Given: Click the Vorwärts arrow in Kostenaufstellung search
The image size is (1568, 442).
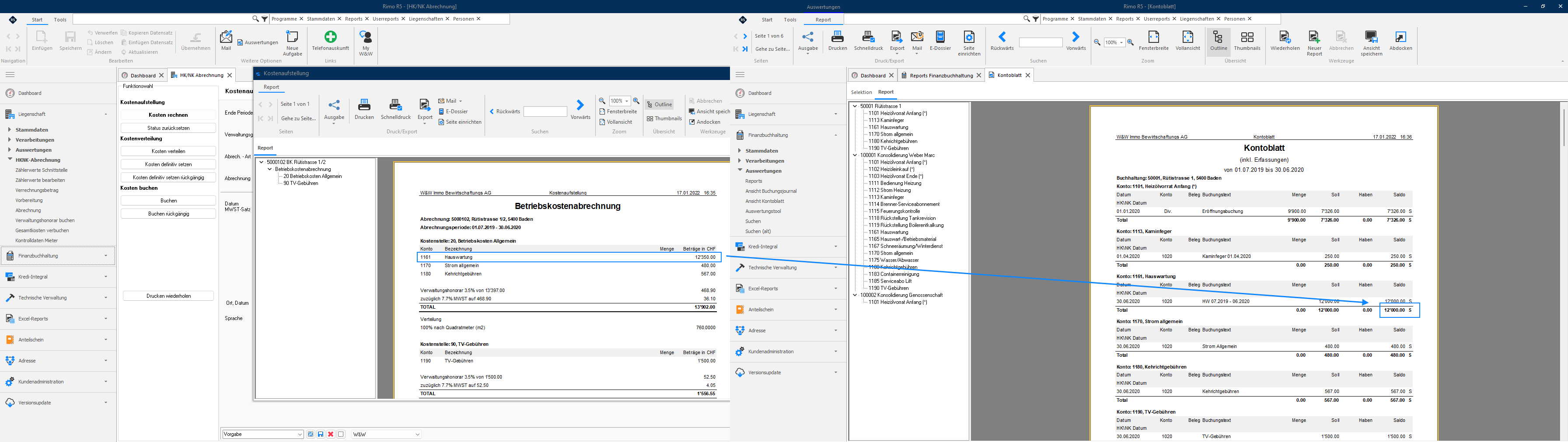Looking at the screenshot, I should point(580,105).
